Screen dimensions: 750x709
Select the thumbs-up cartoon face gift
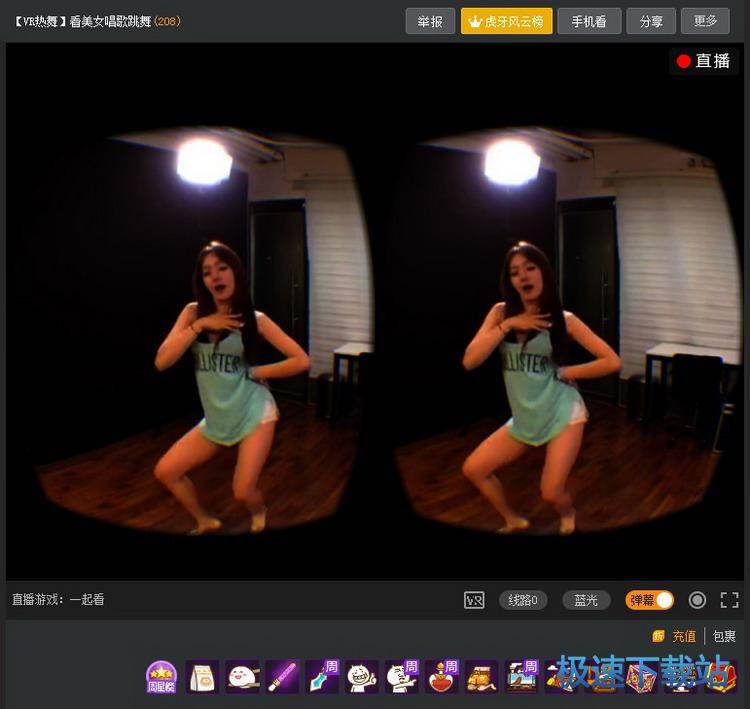click(x=362, y=676)
